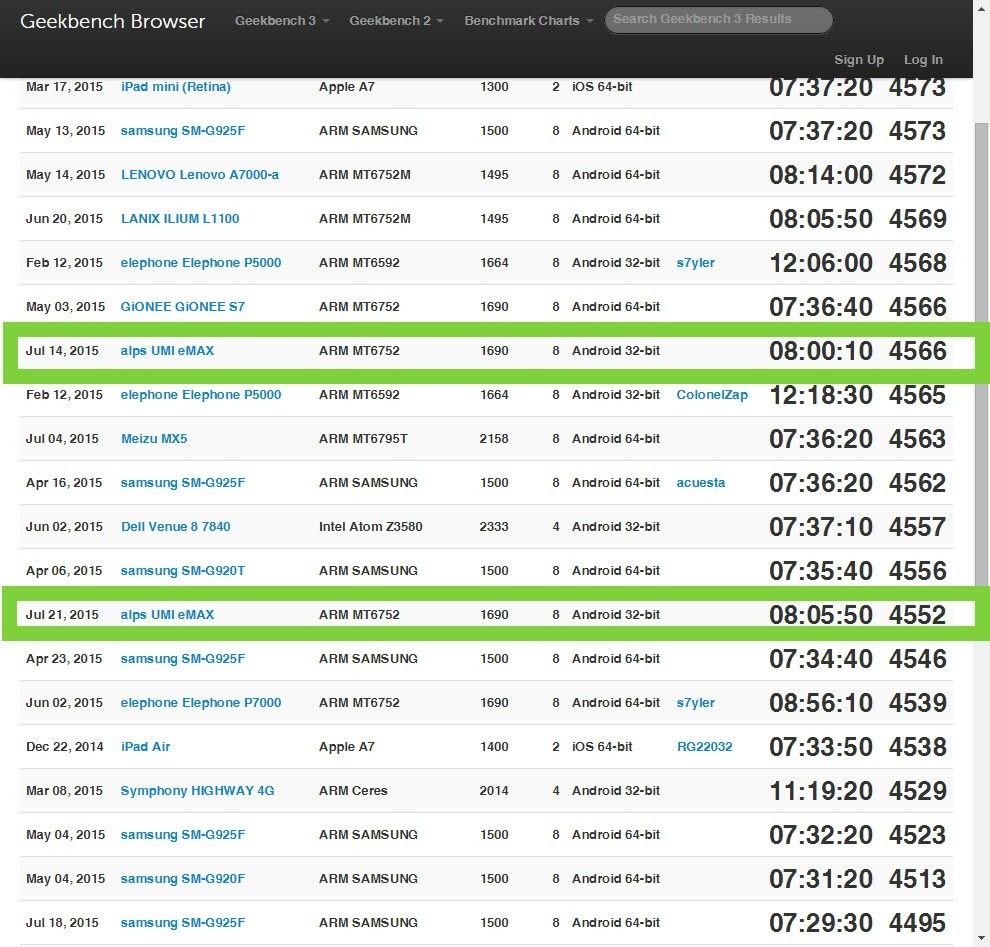Click the 08:00:10 time value
Image resolution: width=990 pixels, height=947 pixels.
[821, 351]
